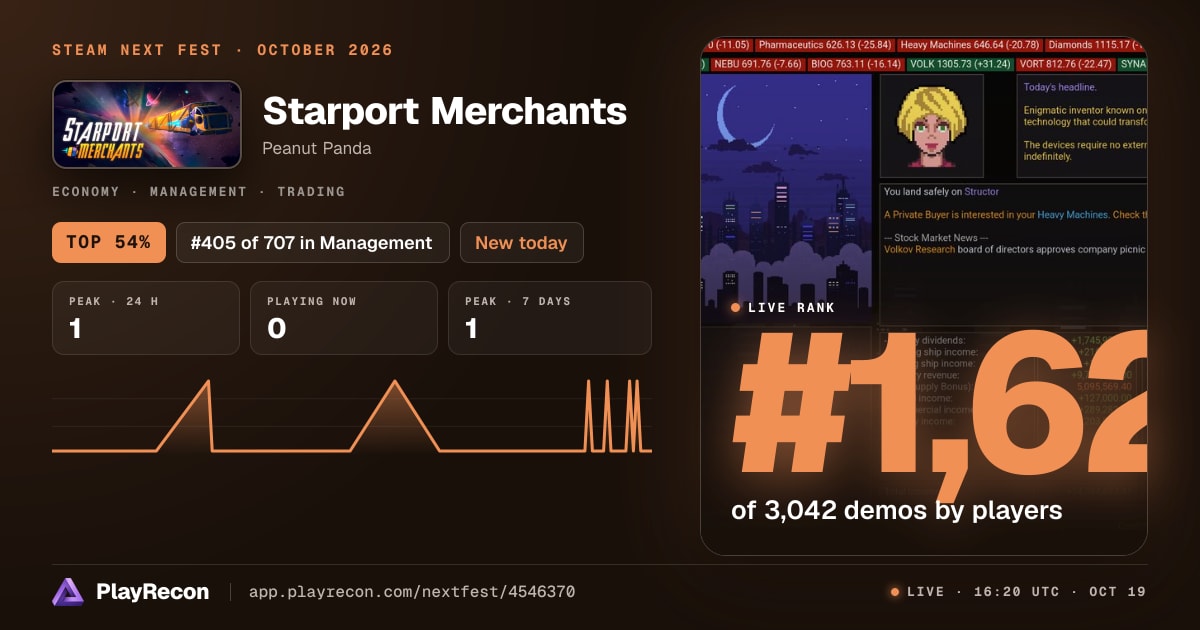Image resolution: width=1200 pixels, height=630 pixels.
Task: Click the Stock Market News heading
Action: pyautogui.click(x=935, y=237)
